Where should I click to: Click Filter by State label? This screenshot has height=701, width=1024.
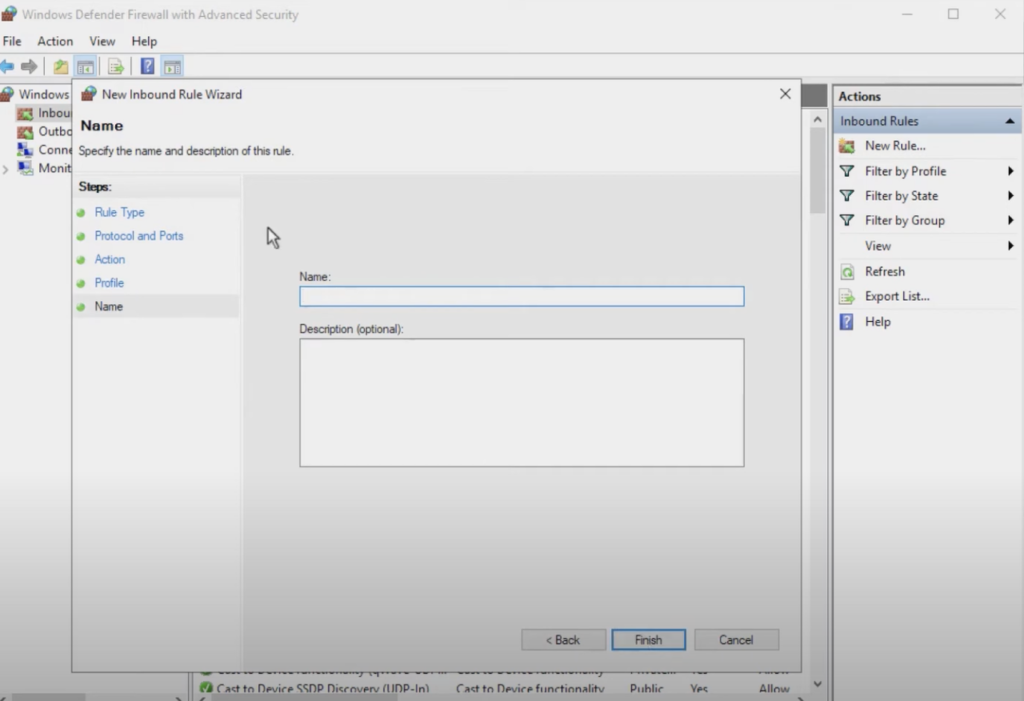click(x=901, y=196)
